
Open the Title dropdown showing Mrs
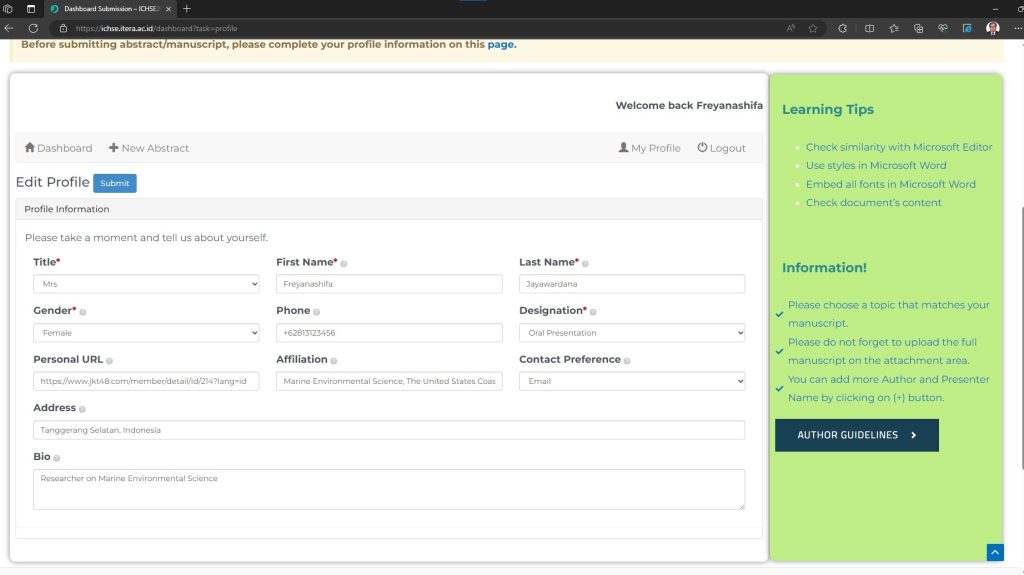coord(146,284)
